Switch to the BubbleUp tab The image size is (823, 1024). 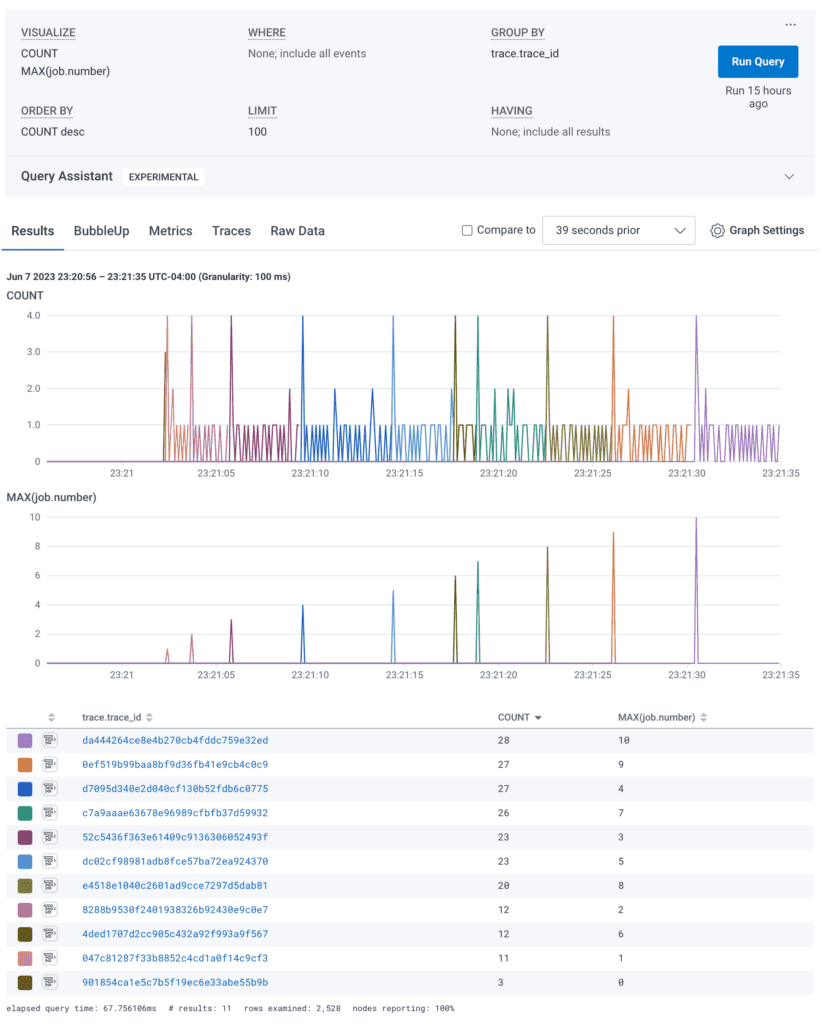pos(100,231)
